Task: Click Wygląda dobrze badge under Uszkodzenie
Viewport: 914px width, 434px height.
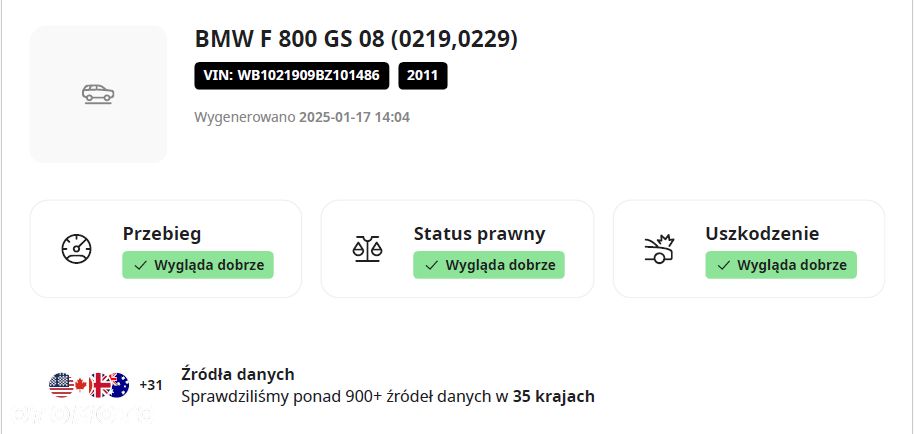Action: [781, 265]
